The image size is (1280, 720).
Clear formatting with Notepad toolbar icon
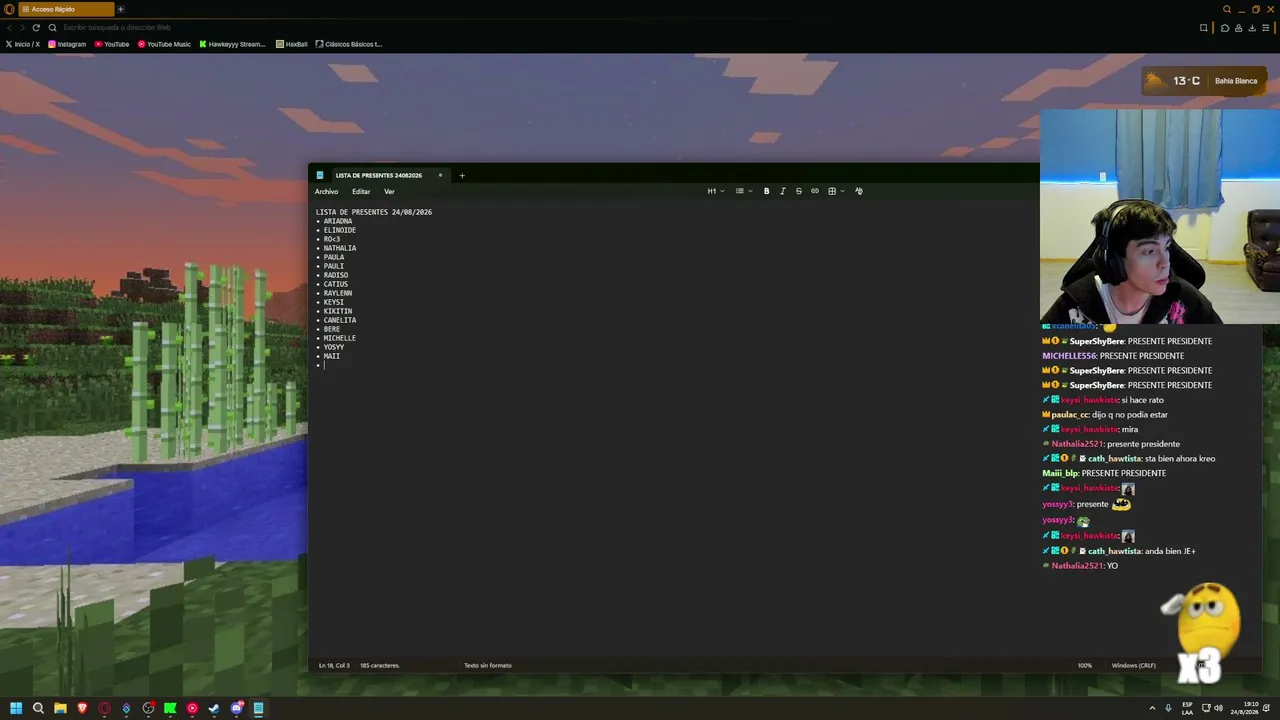(859, 191)
